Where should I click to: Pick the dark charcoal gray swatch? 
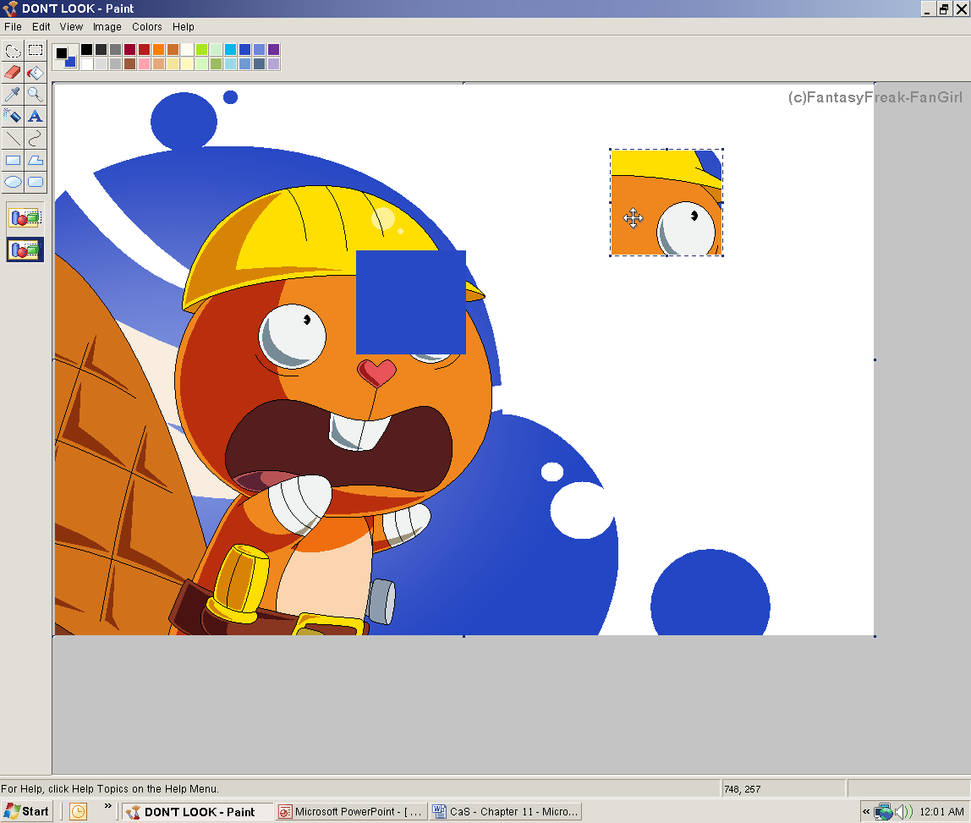(x=101, y=50)
